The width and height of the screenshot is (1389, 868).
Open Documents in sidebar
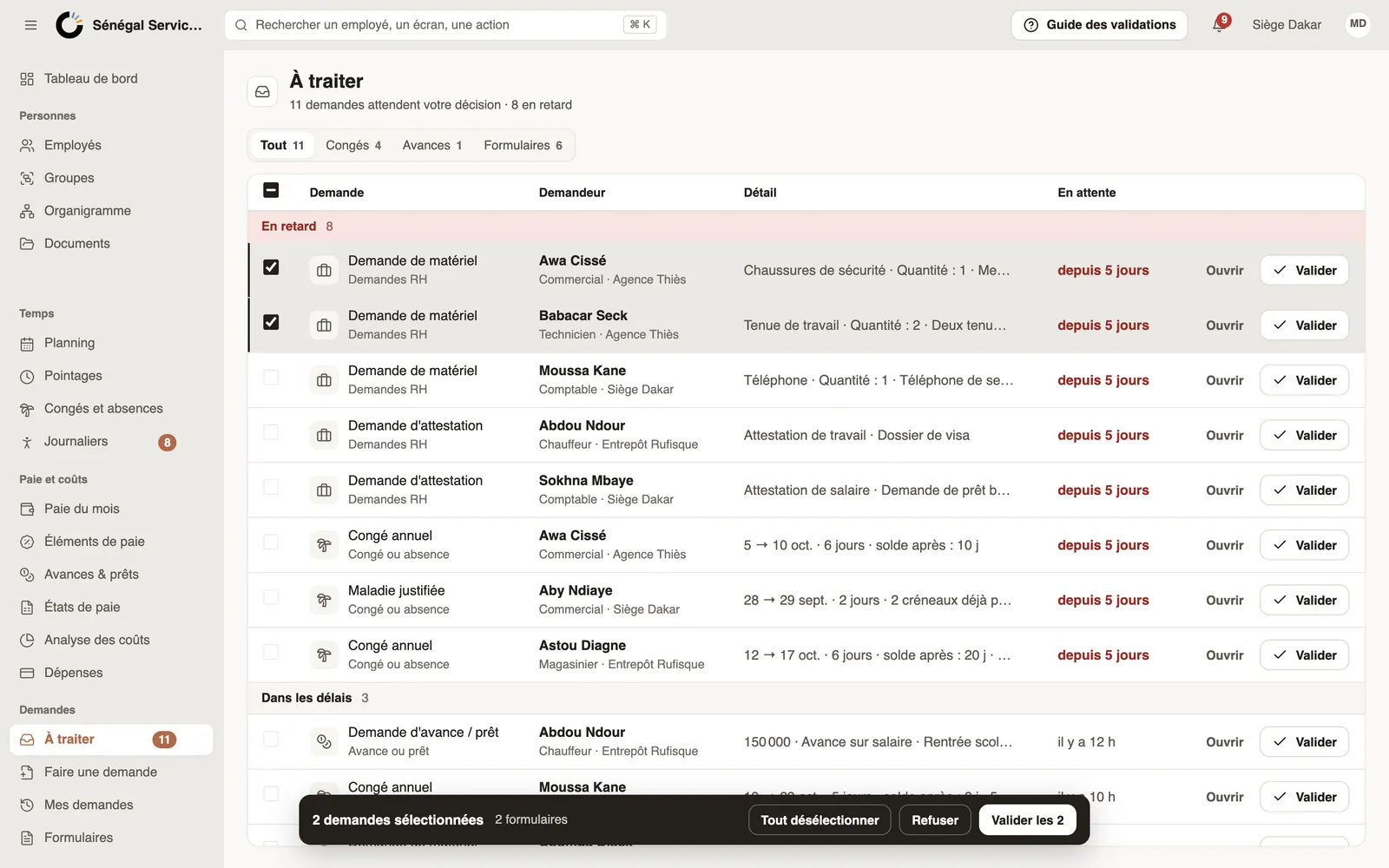pyautogui.click(x=111, y=244)
